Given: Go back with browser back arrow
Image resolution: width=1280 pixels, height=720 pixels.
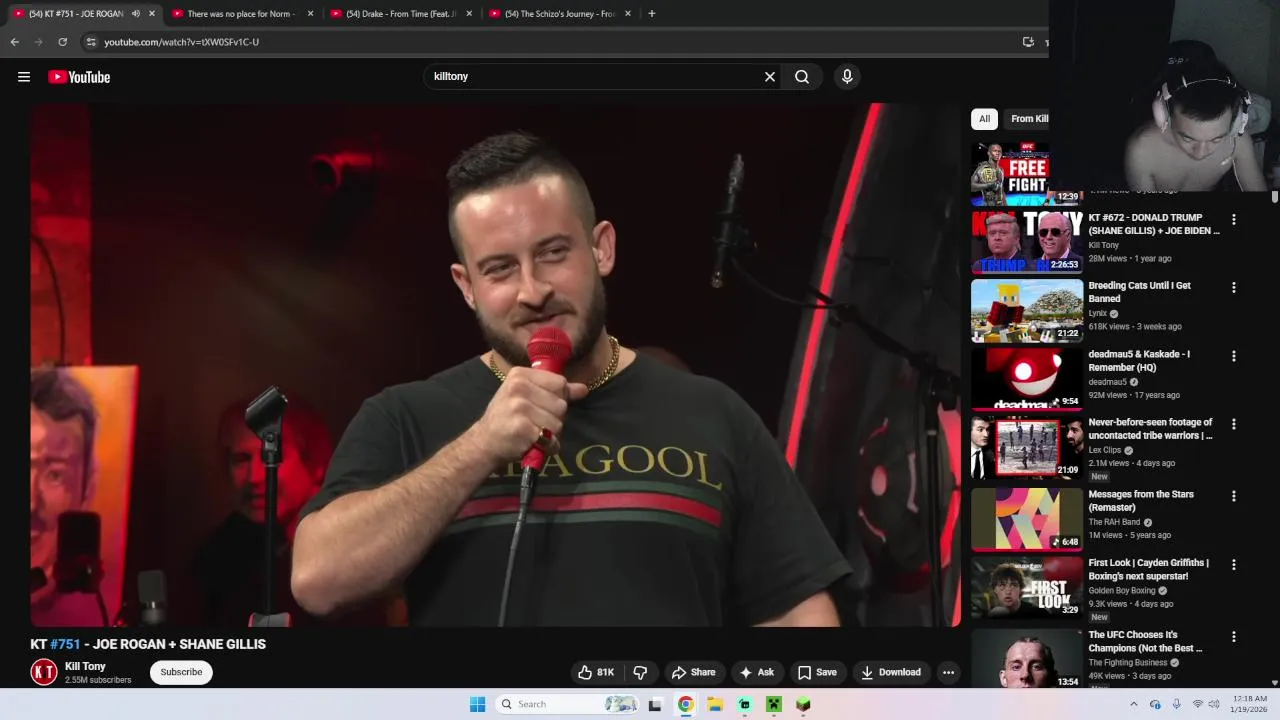Looking at the screenshot, I should [14, 42].
